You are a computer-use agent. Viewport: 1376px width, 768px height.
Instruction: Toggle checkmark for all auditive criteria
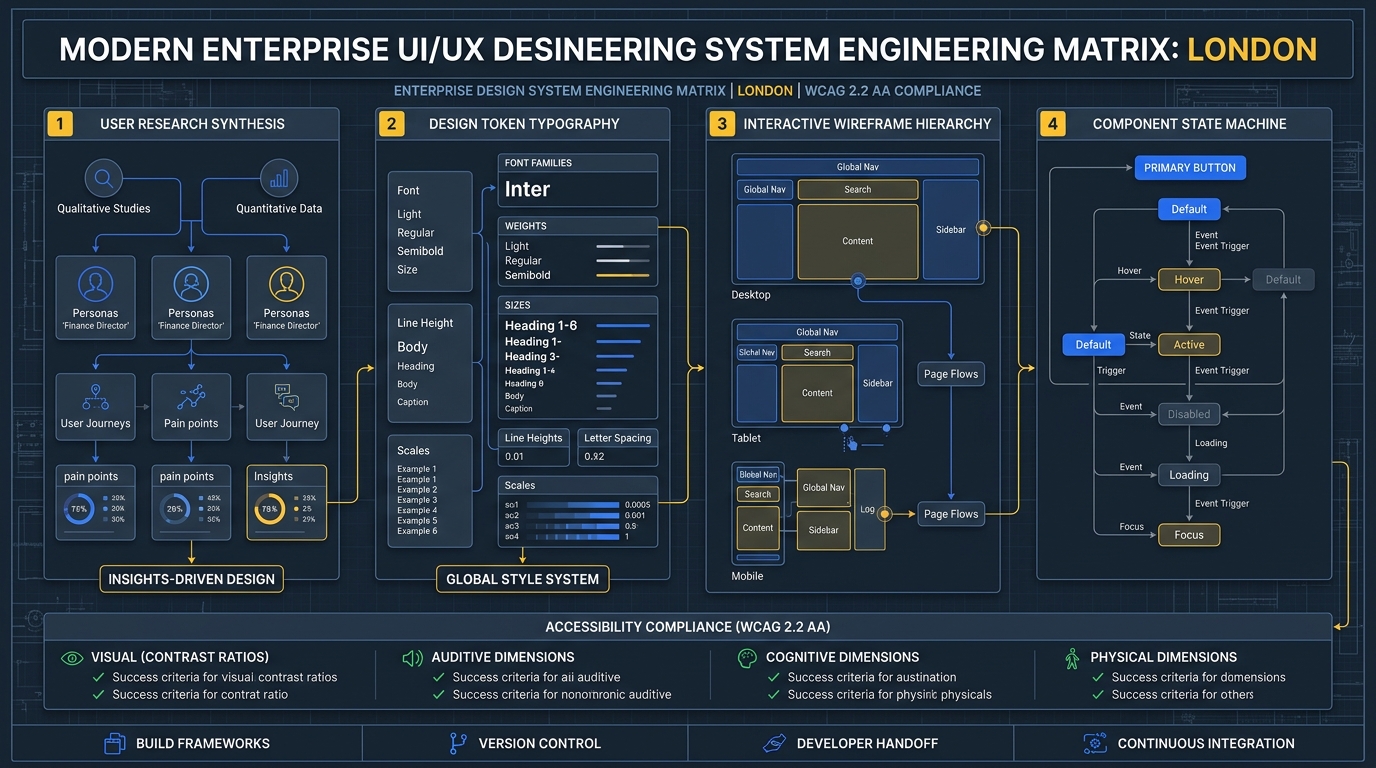pyautogui.click(x=438, y=677)
